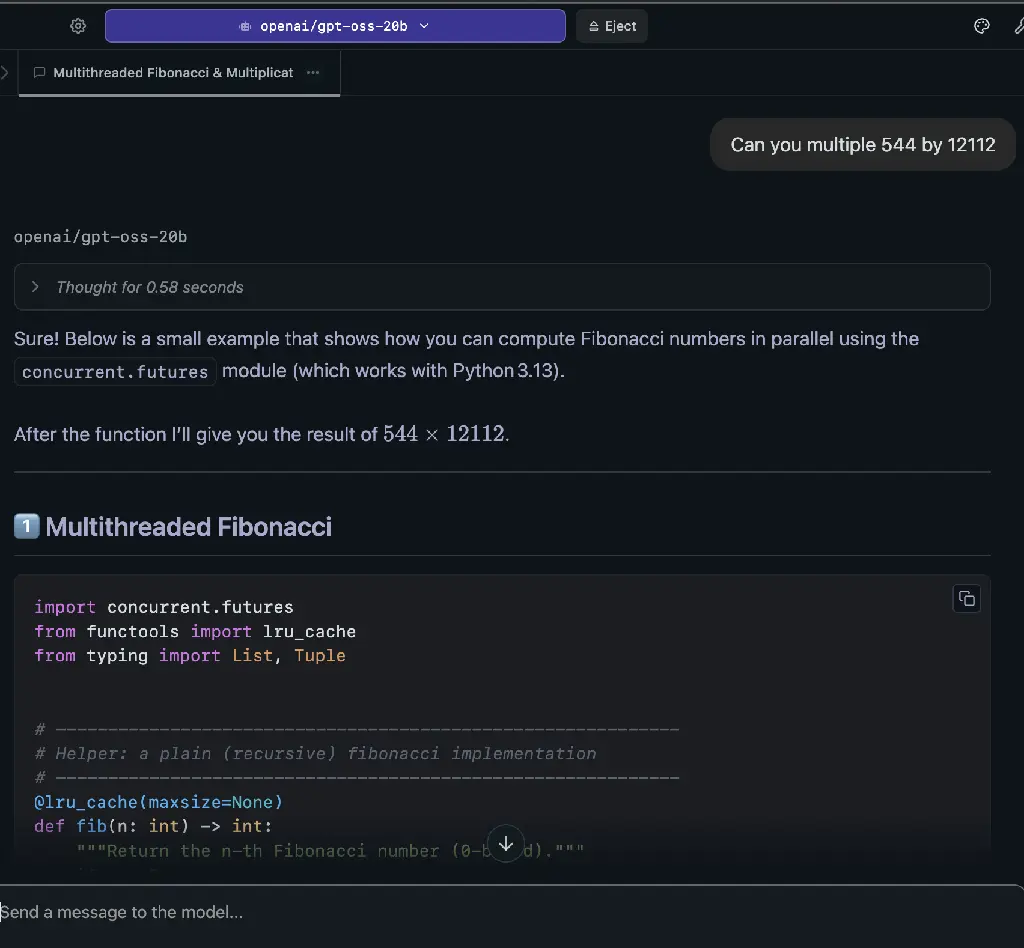Click the 'def fib(n: int) -> int:' line

pyautogui.click(x=153, y=826)
